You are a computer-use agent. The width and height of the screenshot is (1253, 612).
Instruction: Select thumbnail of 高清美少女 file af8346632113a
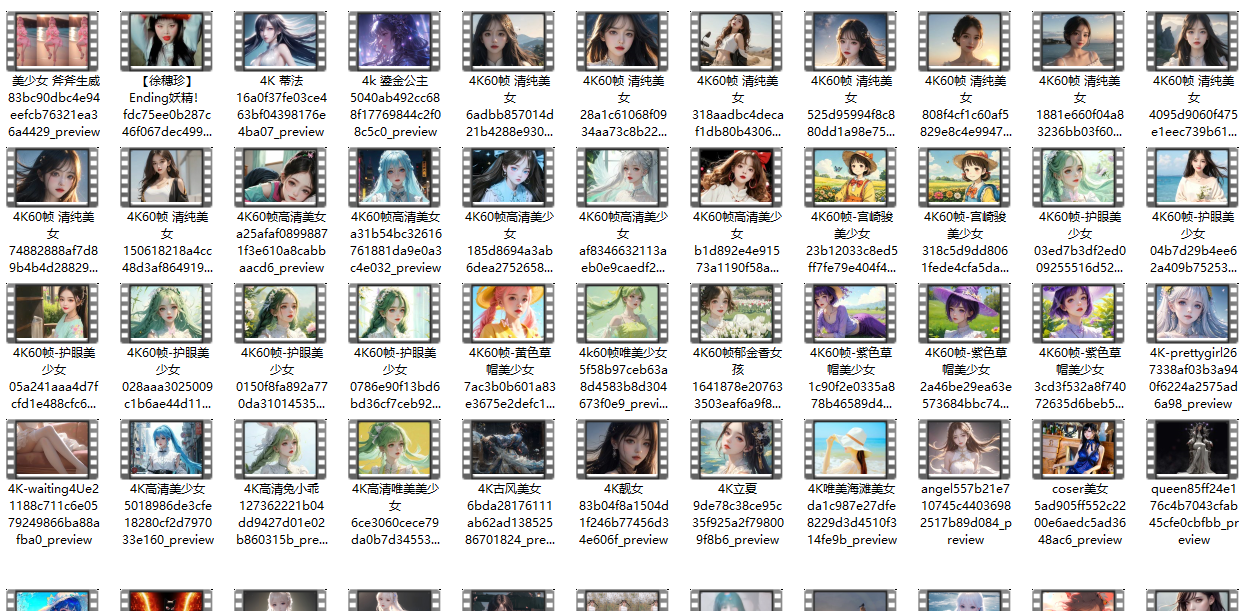click(624, 176)
